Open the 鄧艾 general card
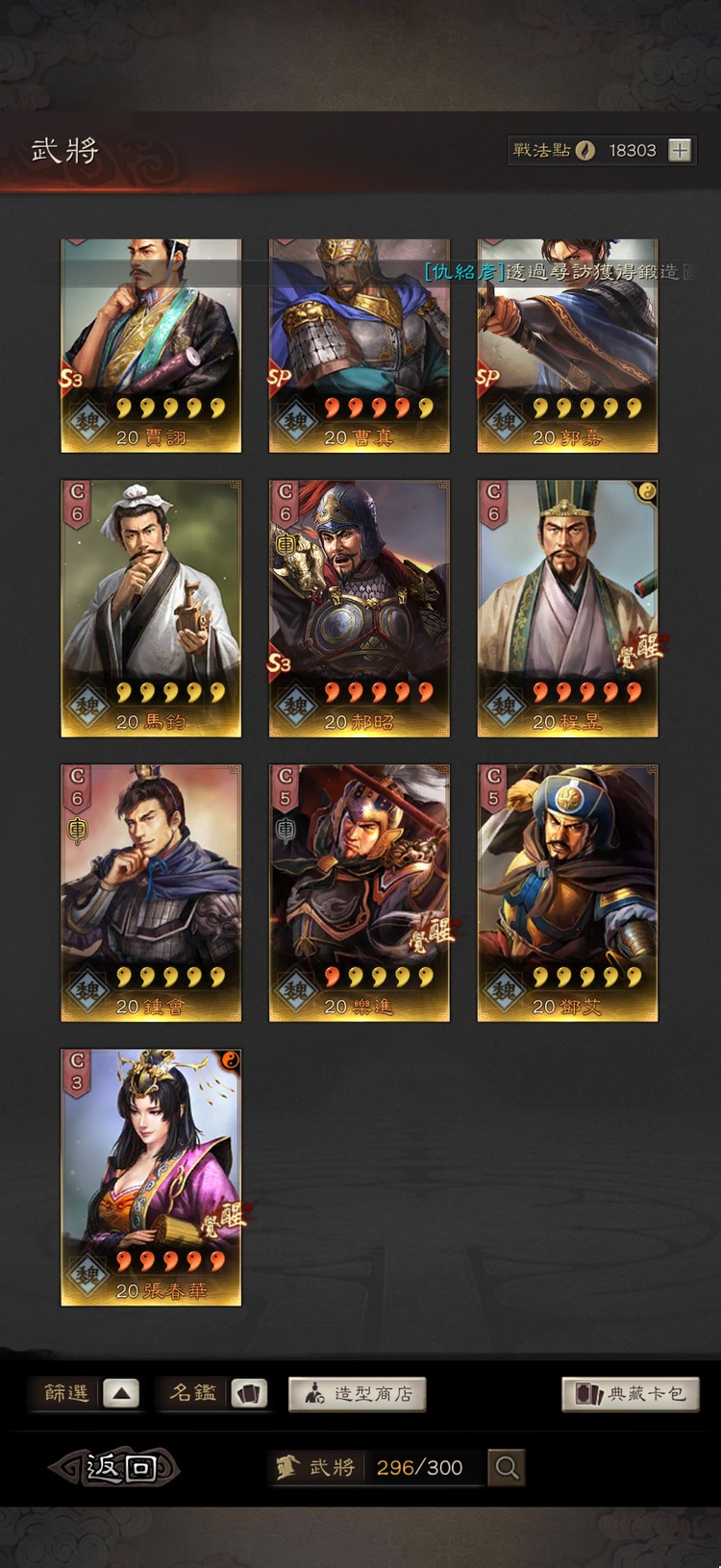This screenshot has height=1568, width=721. [x=567, y=893]
